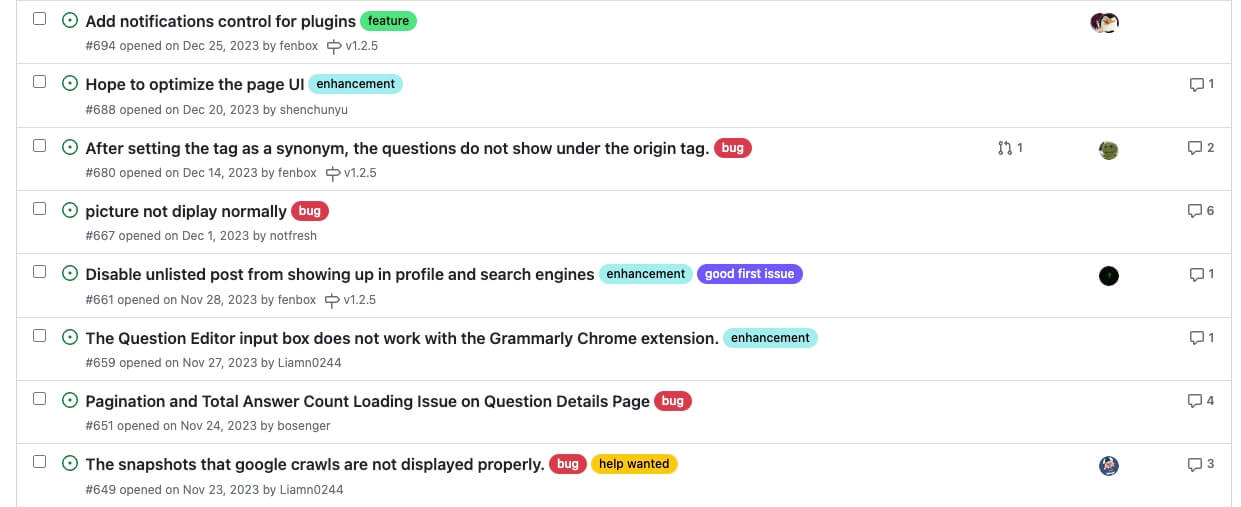Open comments for the Pagination issue #651
Screen dimensions: 1241x507
(x=1200, y=401)
